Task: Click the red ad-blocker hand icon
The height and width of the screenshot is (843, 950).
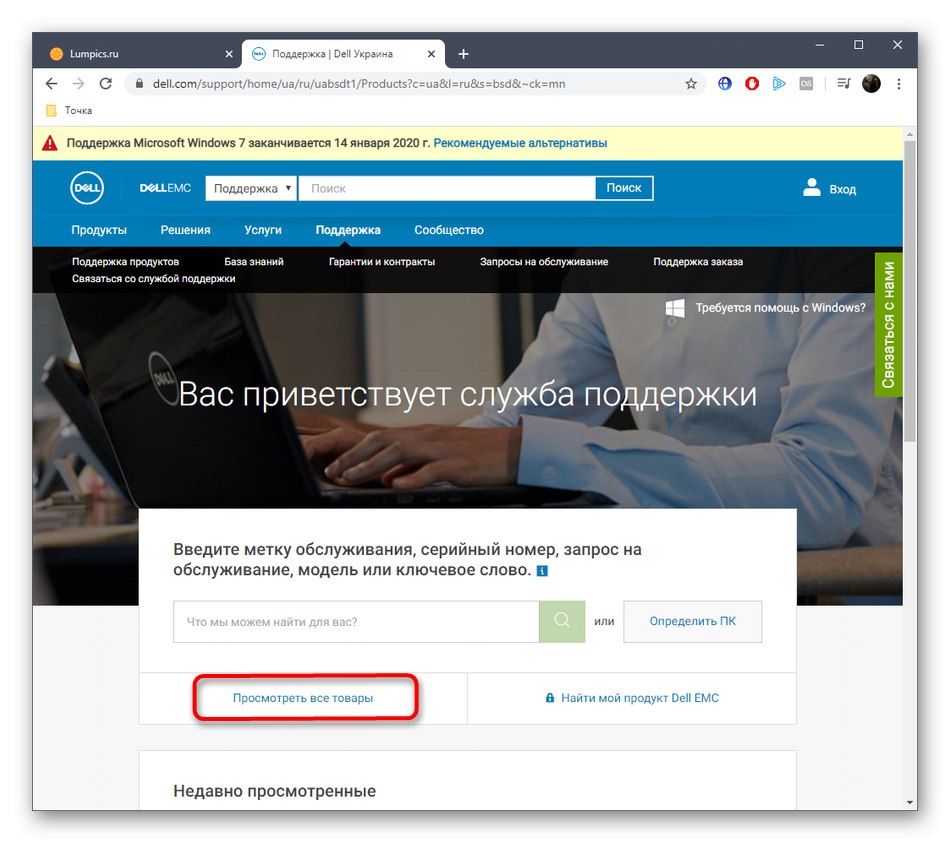Action: pos(751,83)
